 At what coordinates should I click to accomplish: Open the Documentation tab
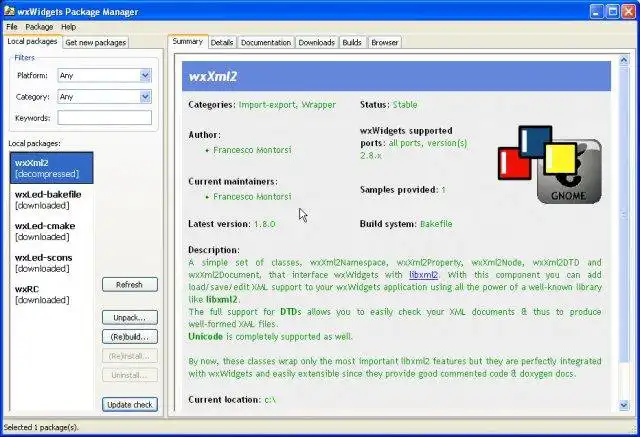pyautogui.click(x=266, y=42)
